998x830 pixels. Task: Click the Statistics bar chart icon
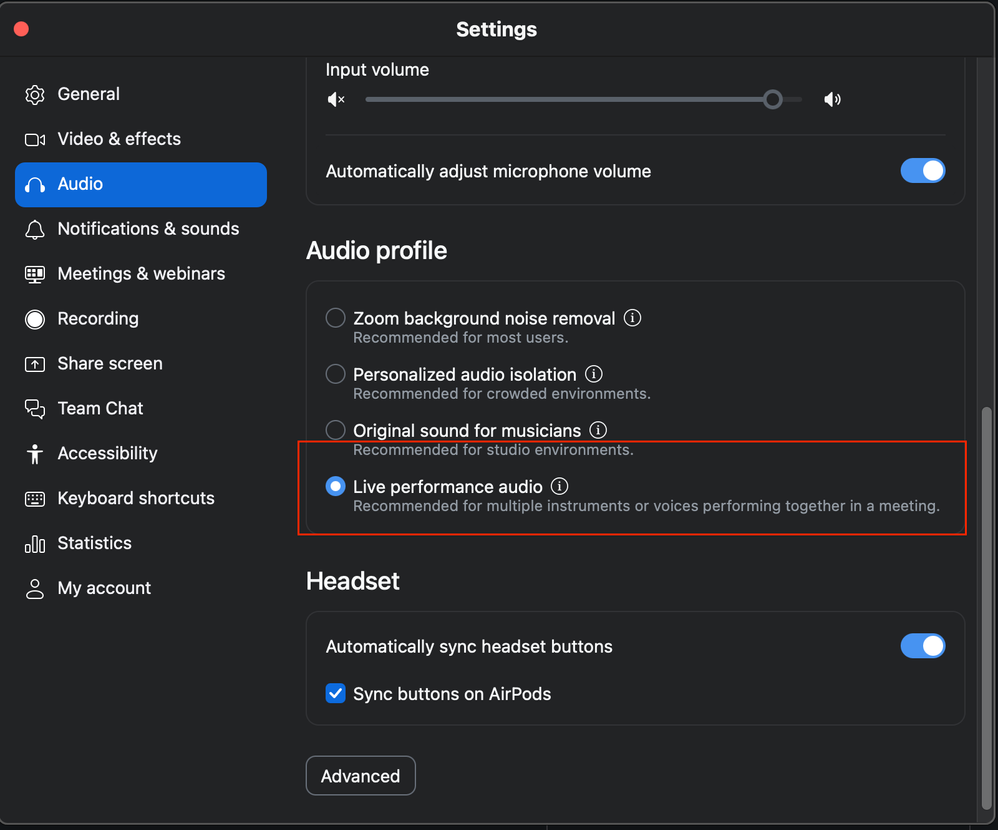coord(35,544)
